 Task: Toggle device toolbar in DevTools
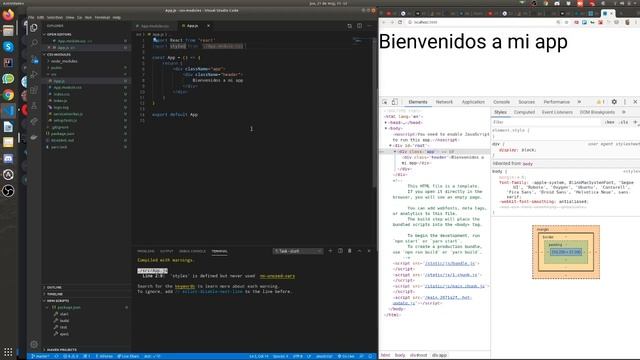pos(395,102)
